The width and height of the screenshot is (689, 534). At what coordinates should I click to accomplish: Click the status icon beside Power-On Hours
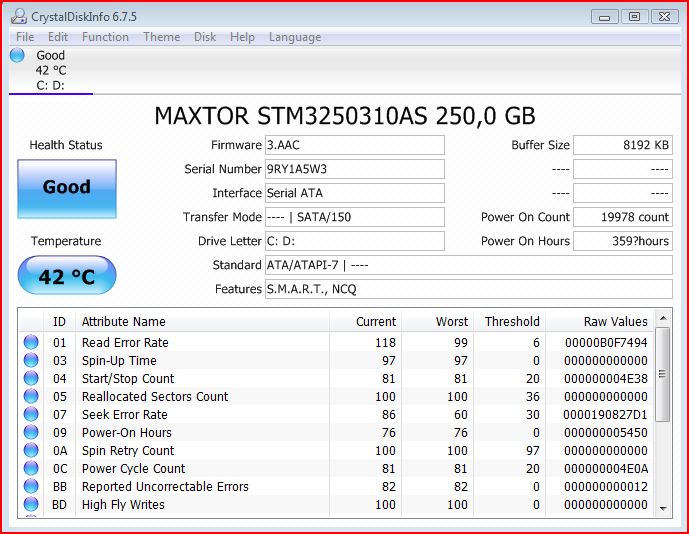(31, 433)
